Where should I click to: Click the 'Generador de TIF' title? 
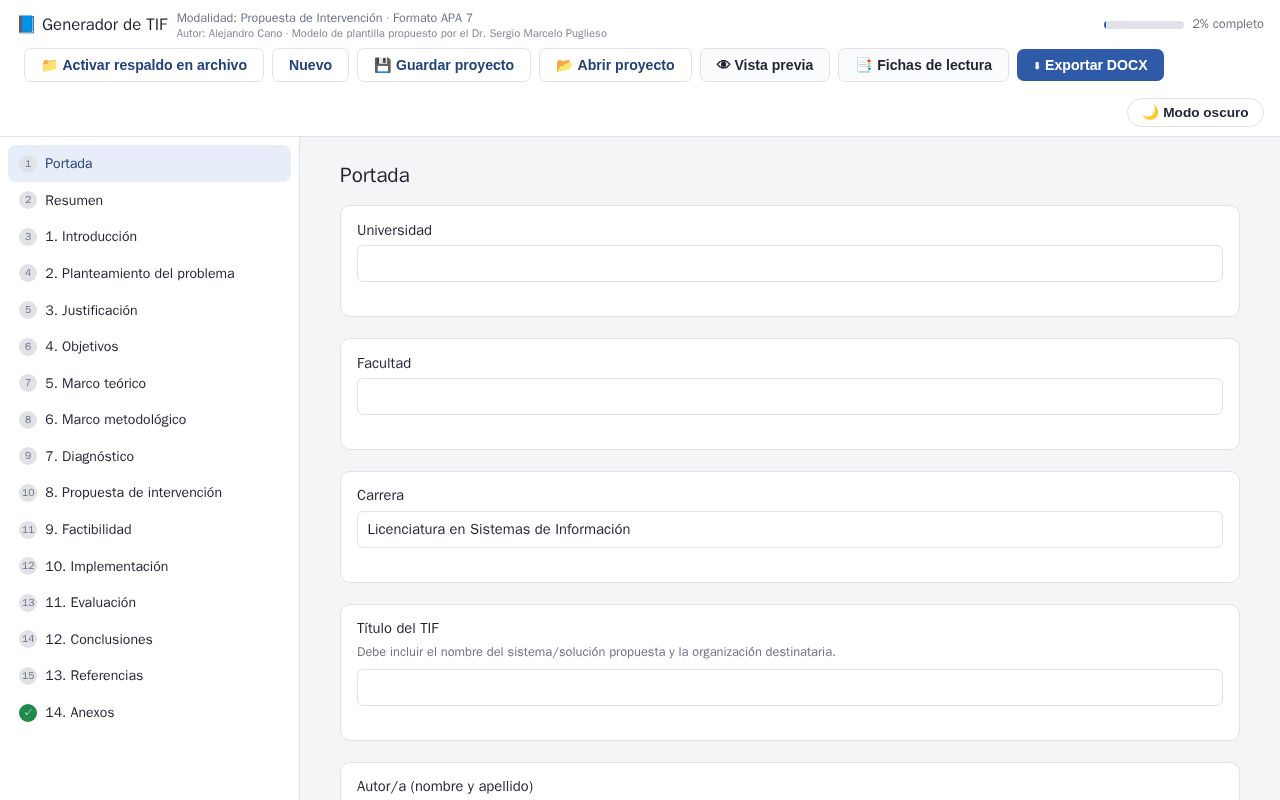pos(105,25)
